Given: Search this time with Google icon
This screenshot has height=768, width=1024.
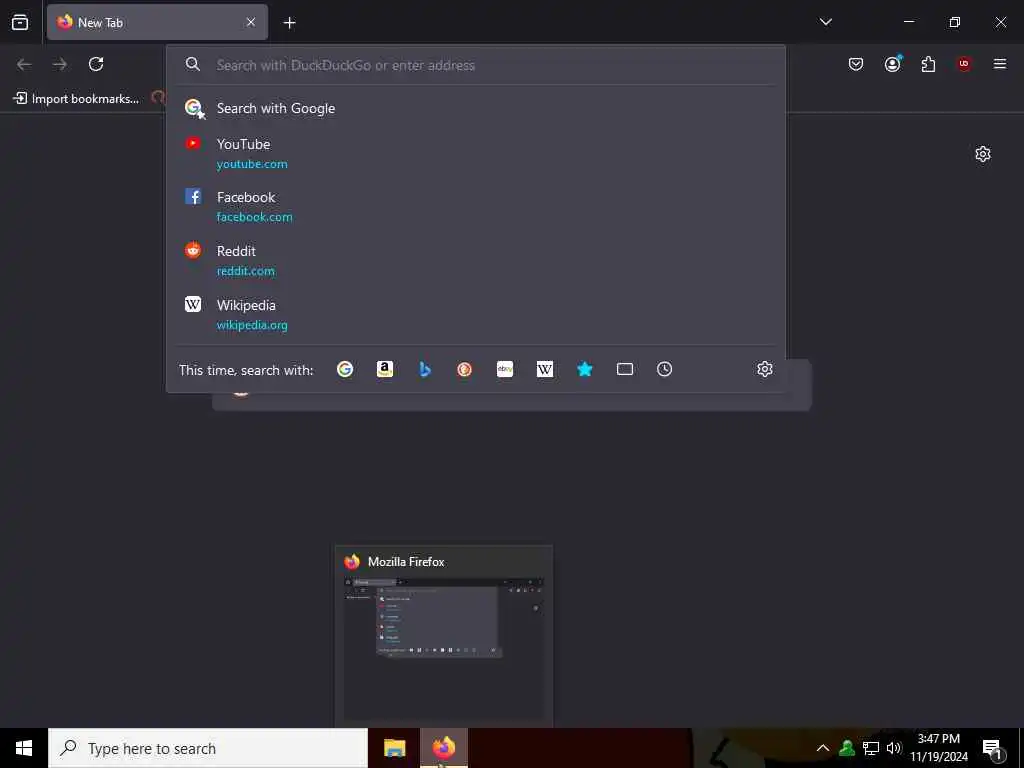Looking at the screenshot, I should pyautogui.click(x=345, y=370).
